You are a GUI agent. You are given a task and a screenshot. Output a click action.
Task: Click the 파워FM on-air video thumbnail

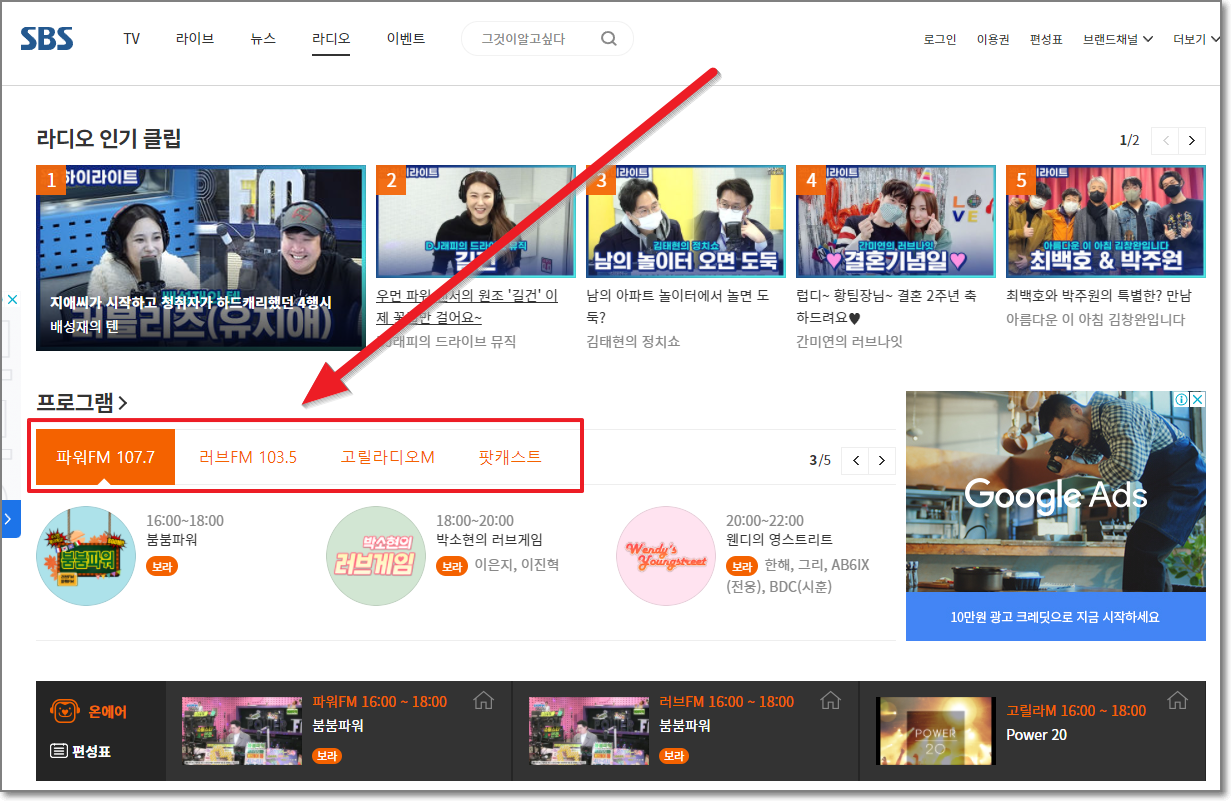[x=241, y=731]
